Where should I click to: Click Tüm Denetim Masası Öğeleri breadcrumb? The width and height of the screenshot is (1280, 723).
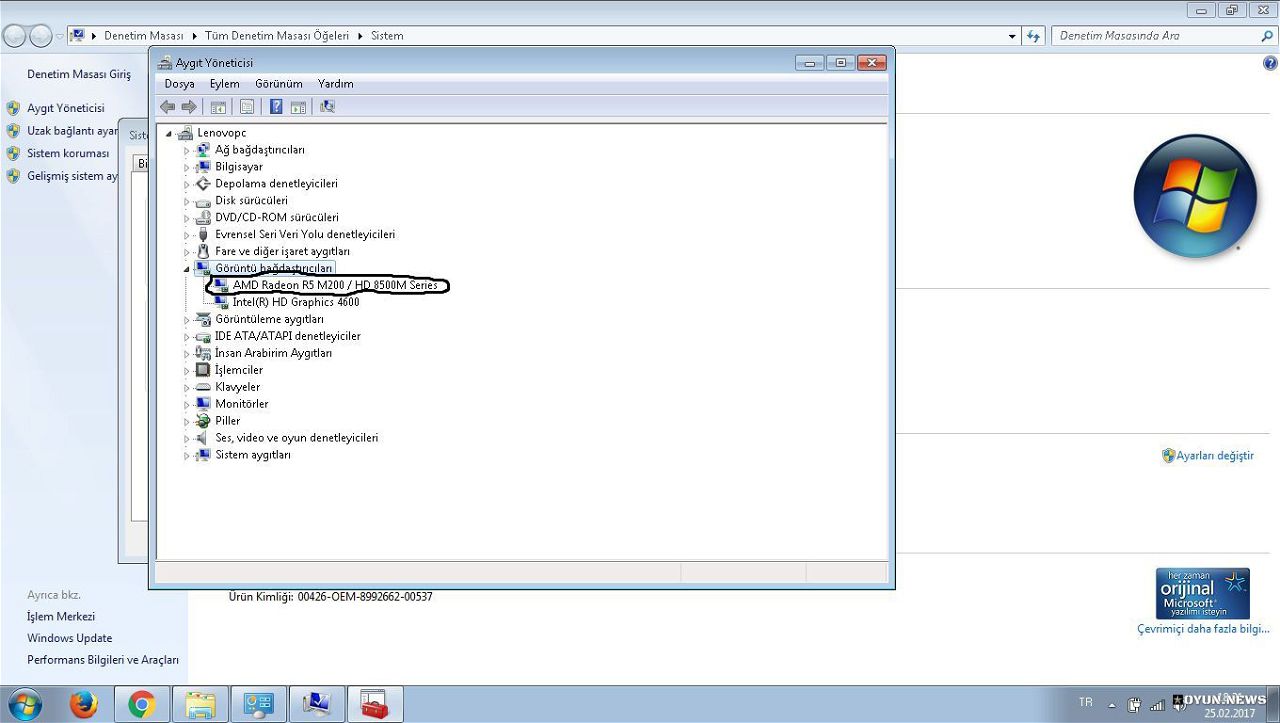pyautogui.click(x=277, y=36)
